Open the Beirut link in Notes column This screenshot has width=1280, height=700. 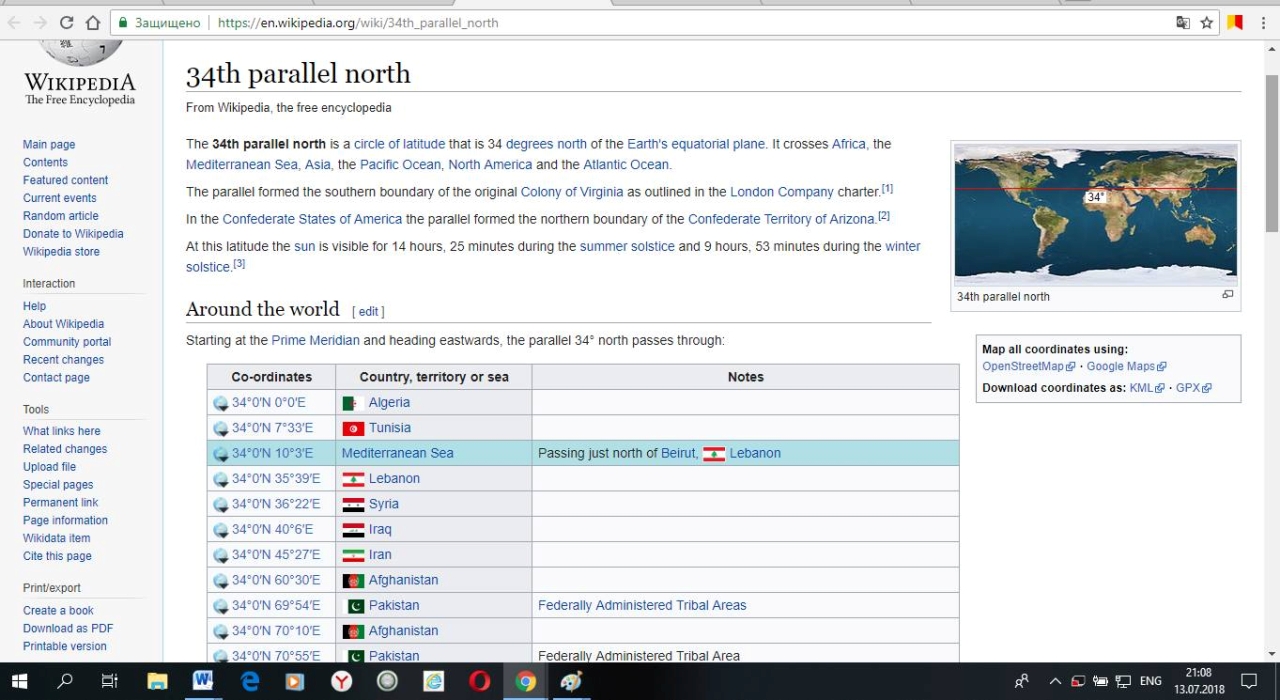(x=678, y=453)
